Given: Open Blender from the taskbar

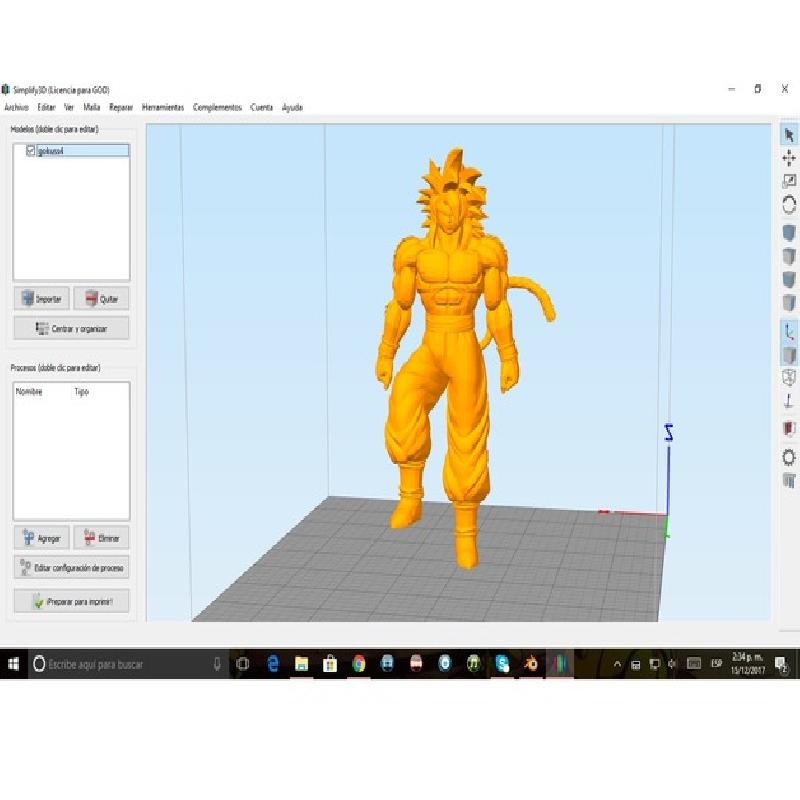Looking at the screenshot, I should [x=531, y=664].
